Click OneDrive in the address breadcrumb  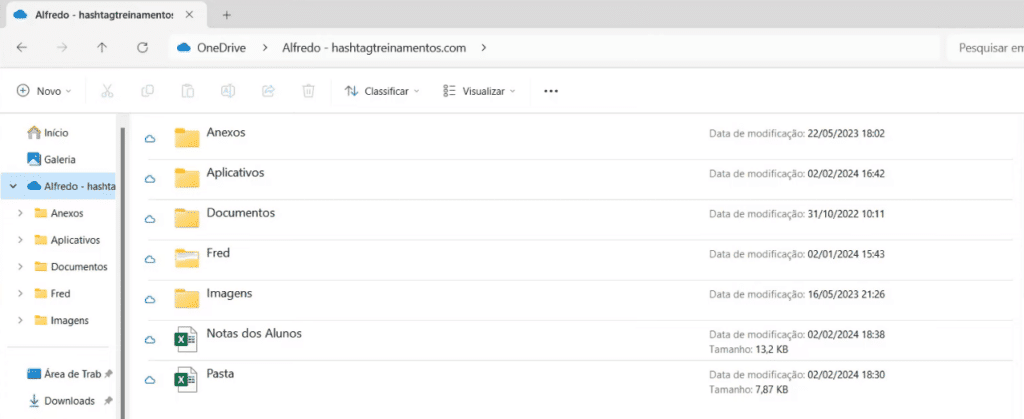point(221,48)
